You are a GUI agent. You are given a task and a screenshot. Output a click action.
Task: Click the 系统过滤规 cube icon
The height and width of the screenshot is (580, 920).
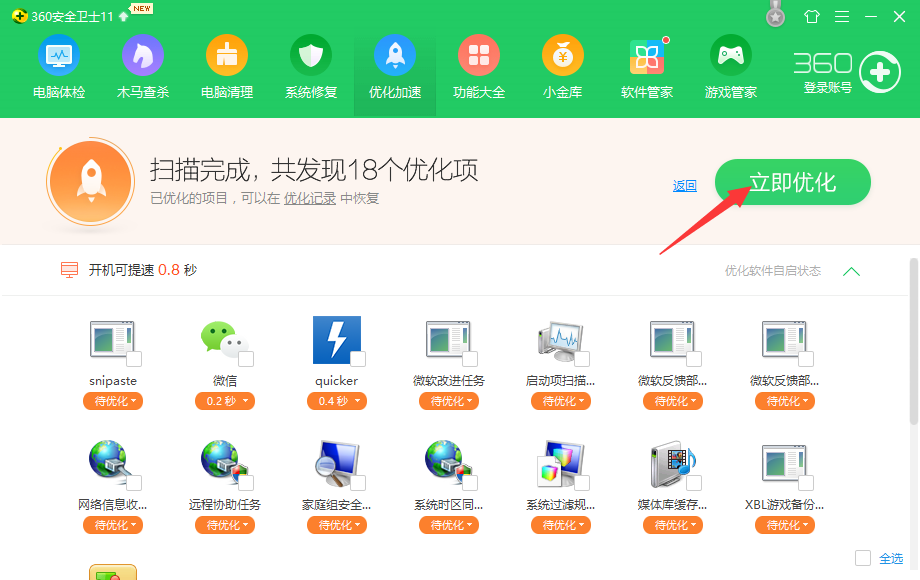point(560,463)
